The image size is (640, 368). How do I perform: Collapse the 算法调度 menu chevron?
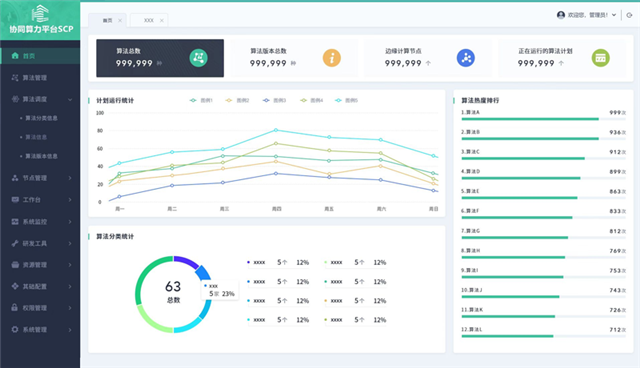point(70,99)
